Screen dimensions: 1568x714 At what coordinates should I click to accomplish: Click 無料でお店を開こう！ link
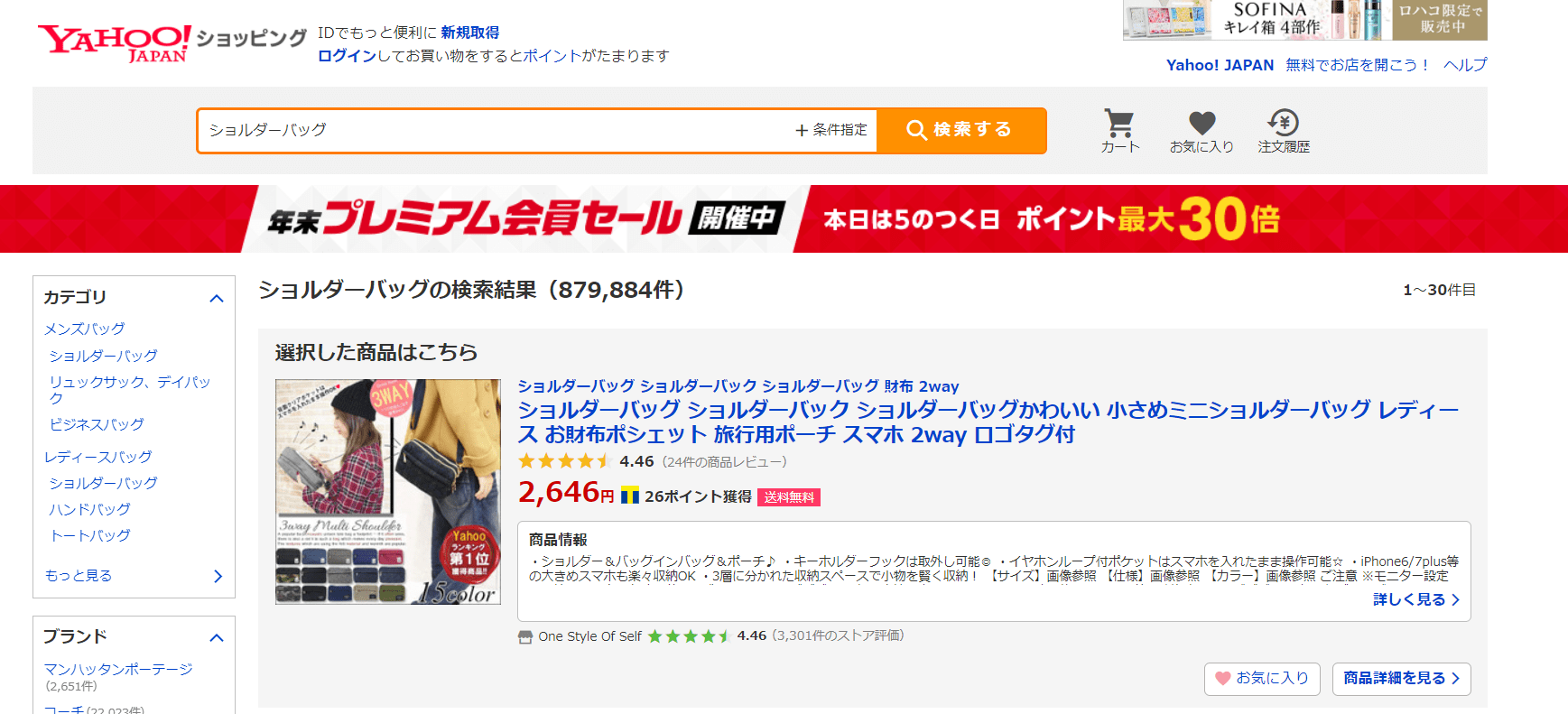(1359, 65)
